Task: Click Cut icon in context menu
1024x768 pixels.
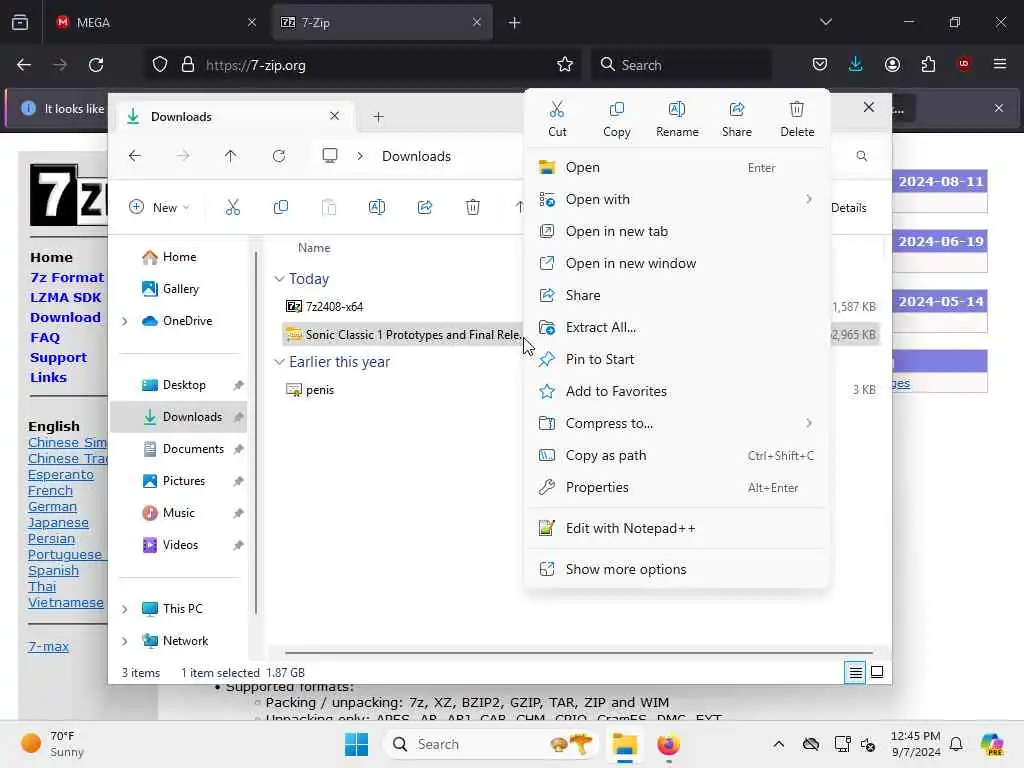Action: 557,109
